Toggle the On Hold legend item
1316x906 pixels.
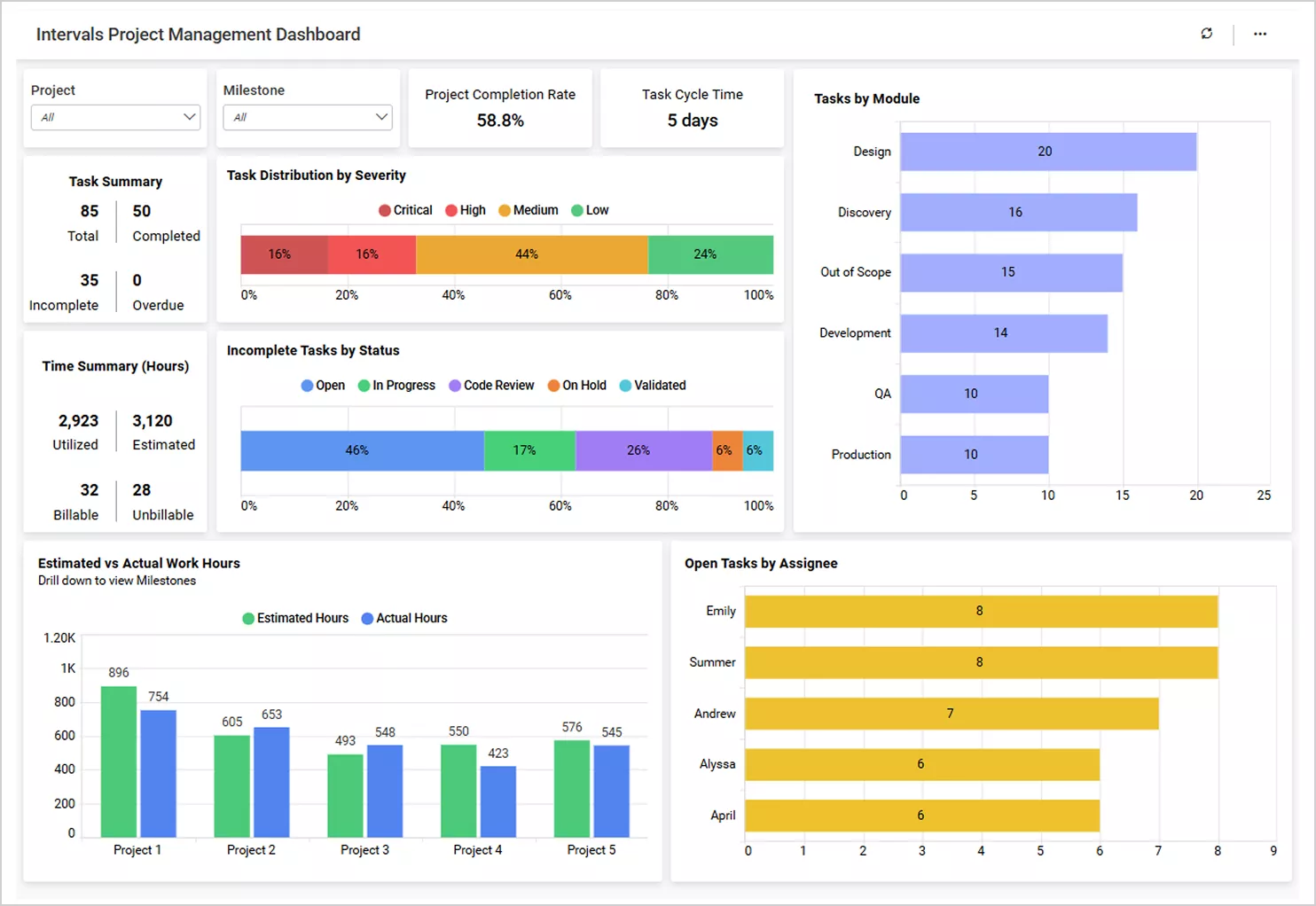(577, 386)
